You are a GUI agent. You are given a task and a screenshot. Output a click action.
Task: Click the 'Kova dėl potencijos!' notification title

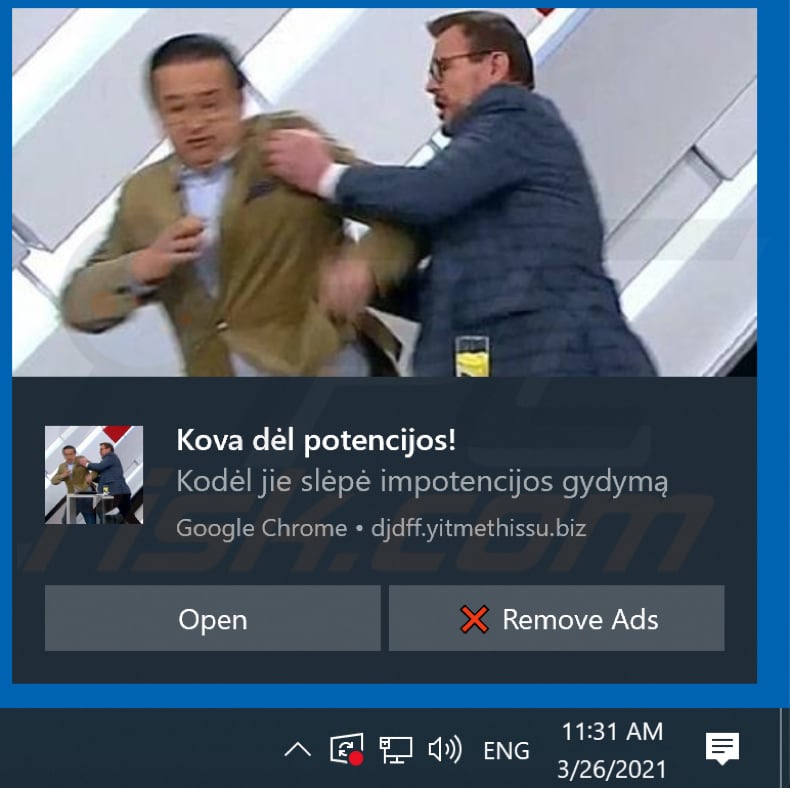point(316,440)
